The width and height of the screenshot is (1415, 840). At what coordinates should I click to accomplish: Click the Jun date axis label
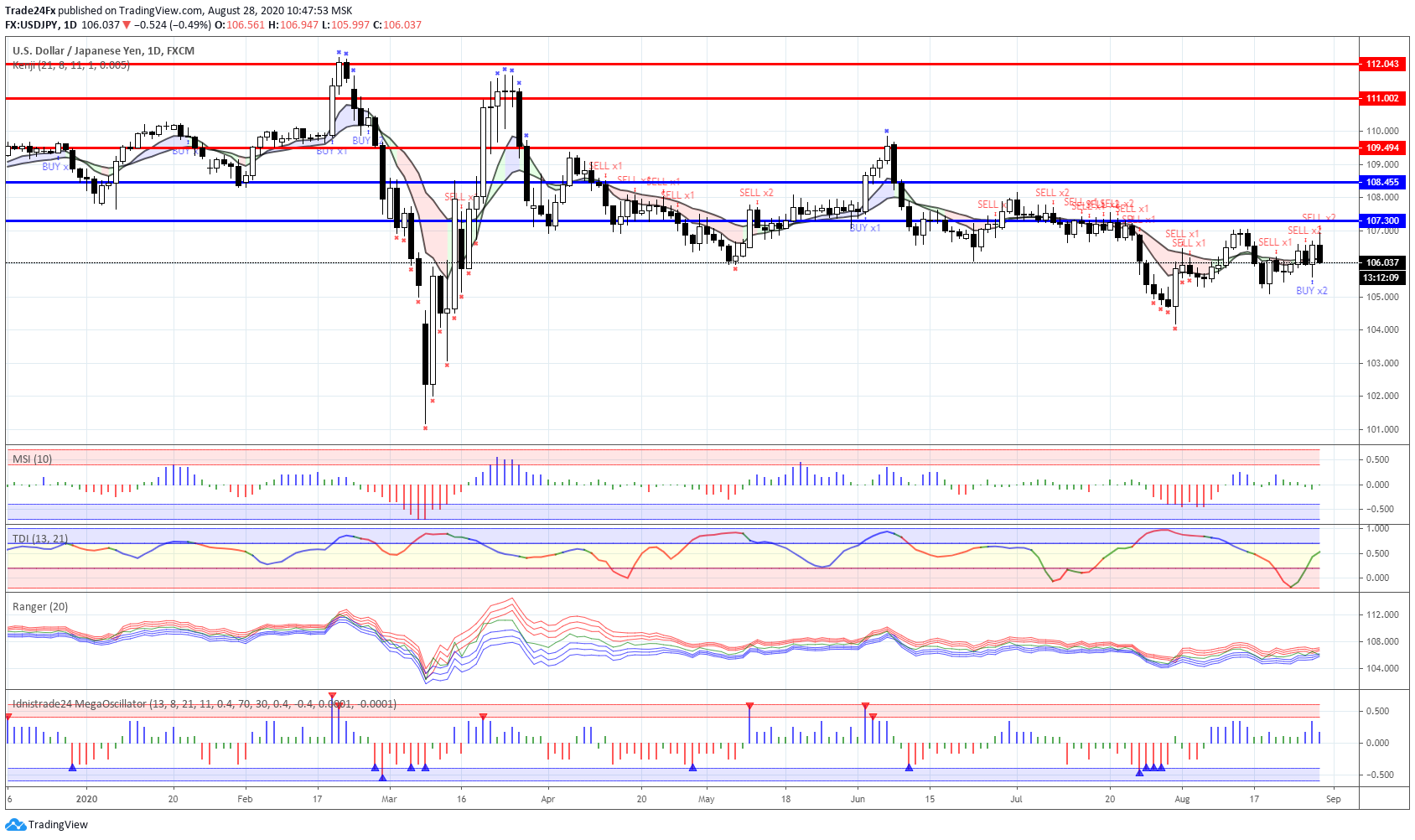(858, 799)
